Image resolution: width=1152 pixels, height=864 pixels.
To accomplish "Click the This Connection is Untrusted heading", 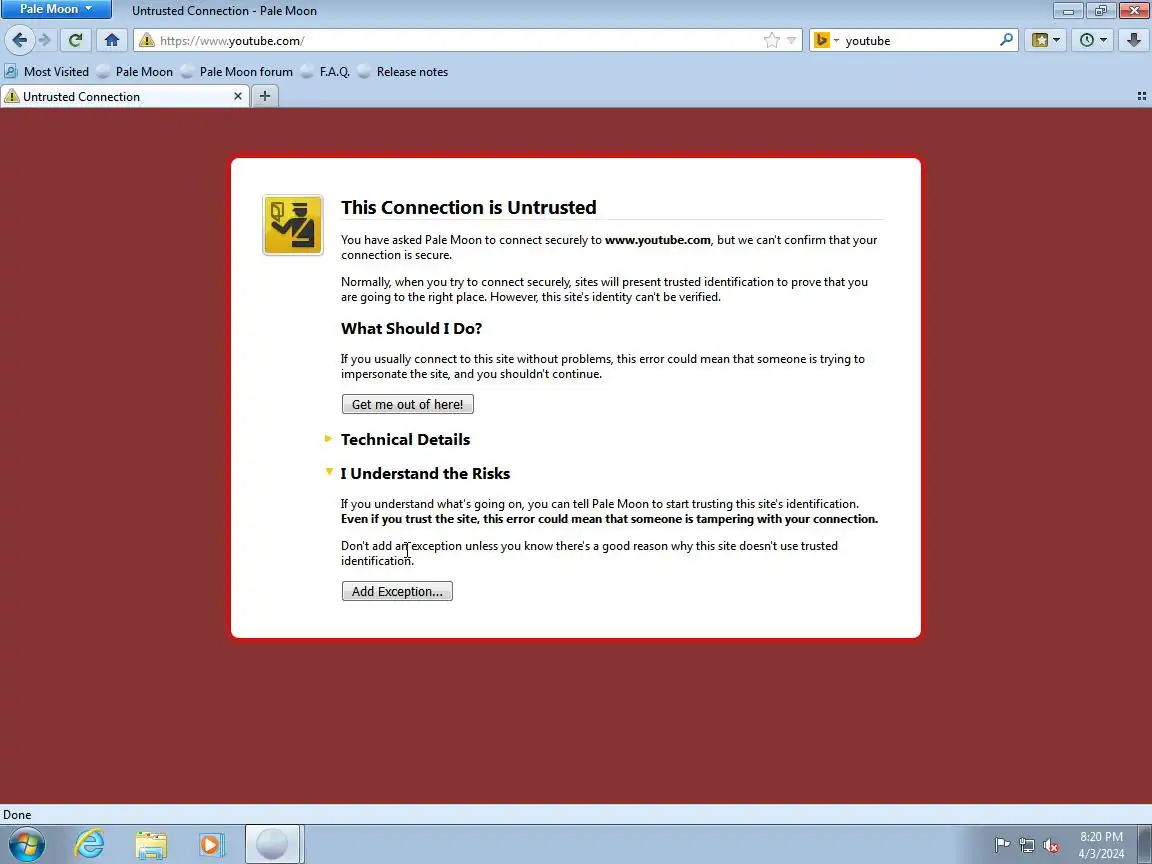I will 469,207.
